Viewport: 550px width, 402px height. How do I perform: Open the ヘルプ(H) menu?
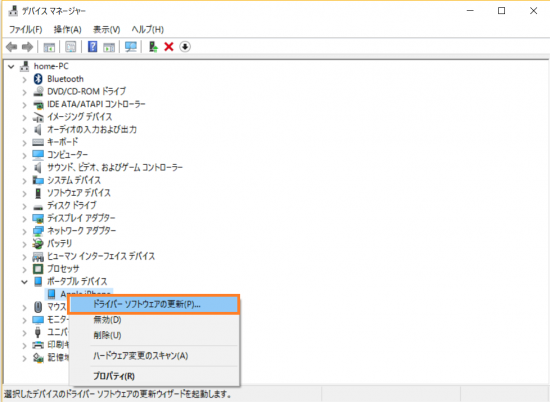(x=147, y=29)
